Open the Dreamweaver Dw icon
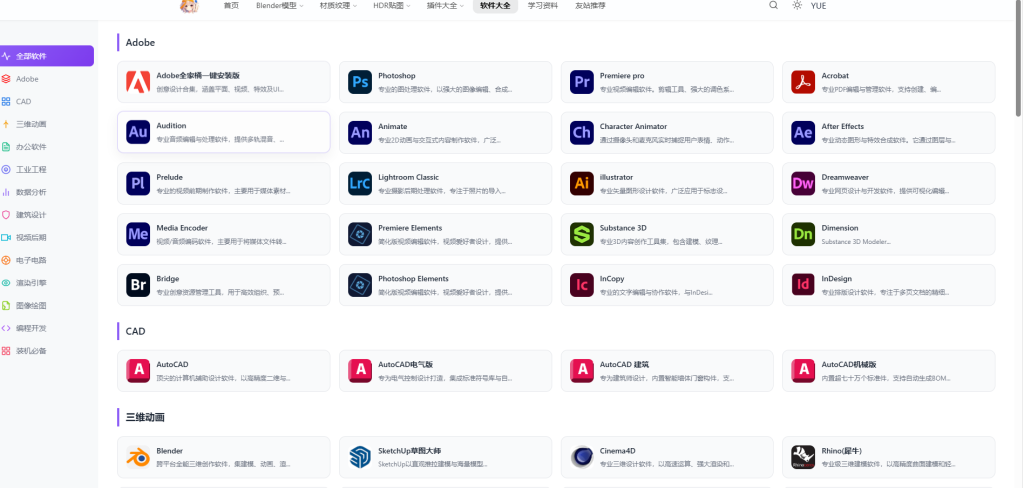 [803, 183]
